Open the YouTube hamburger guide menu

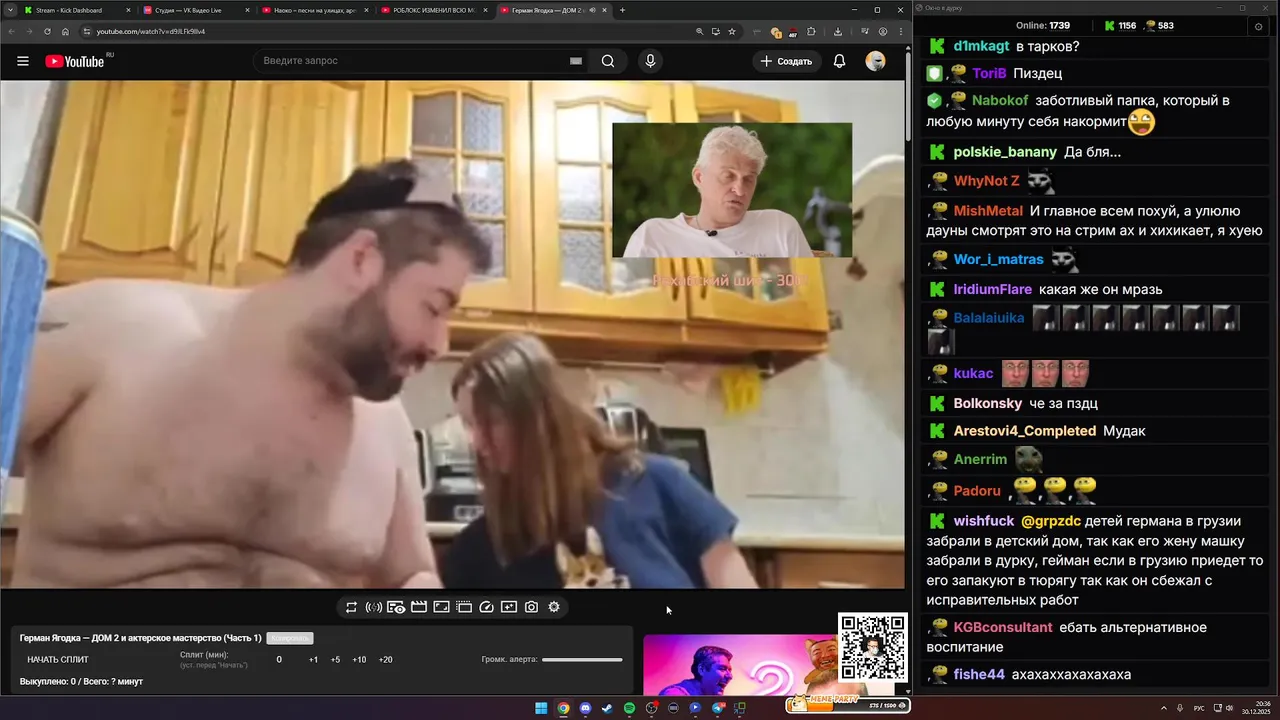tap(22, 61)
